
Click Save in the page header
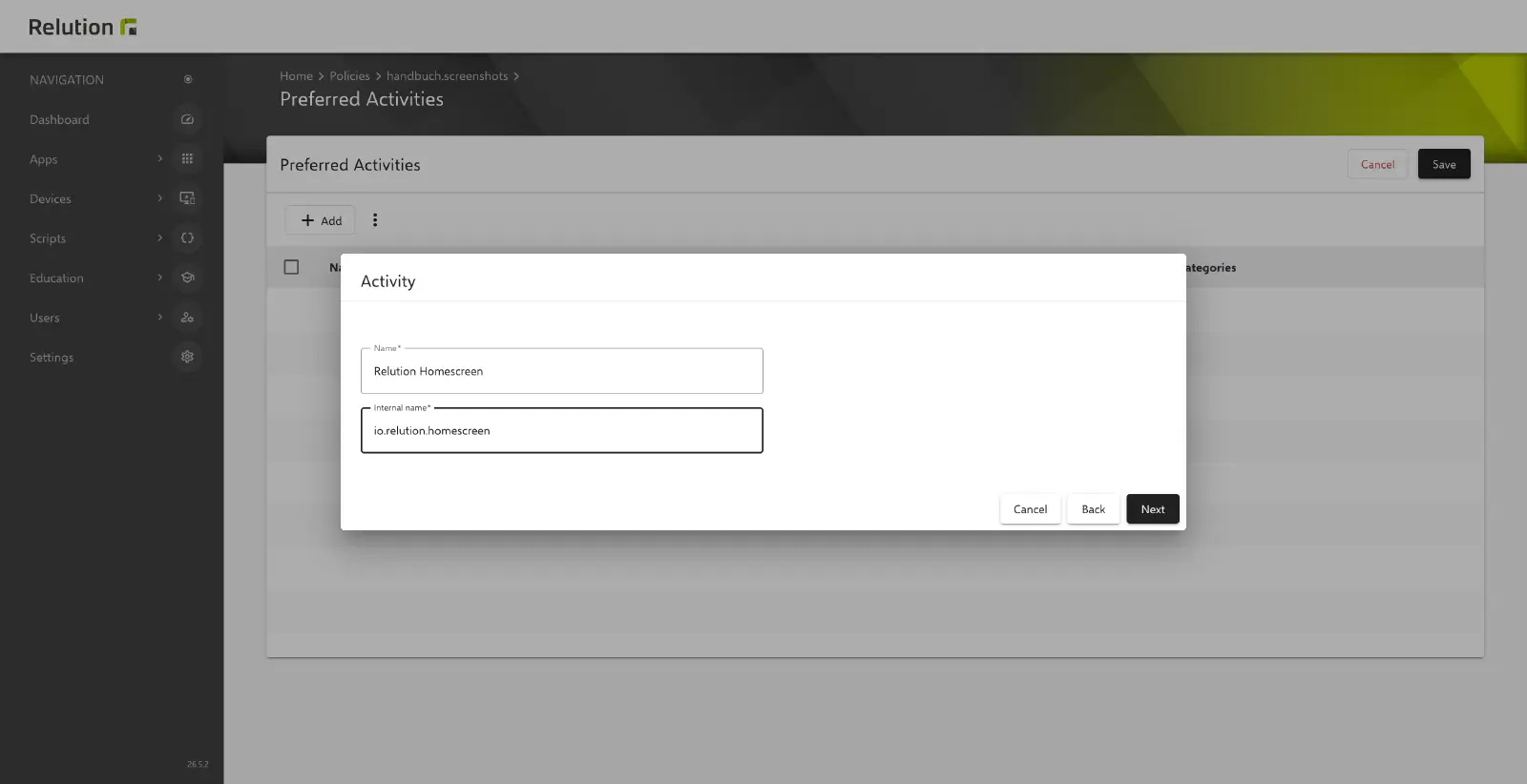pyautogui.click(x=1444, y=164)
